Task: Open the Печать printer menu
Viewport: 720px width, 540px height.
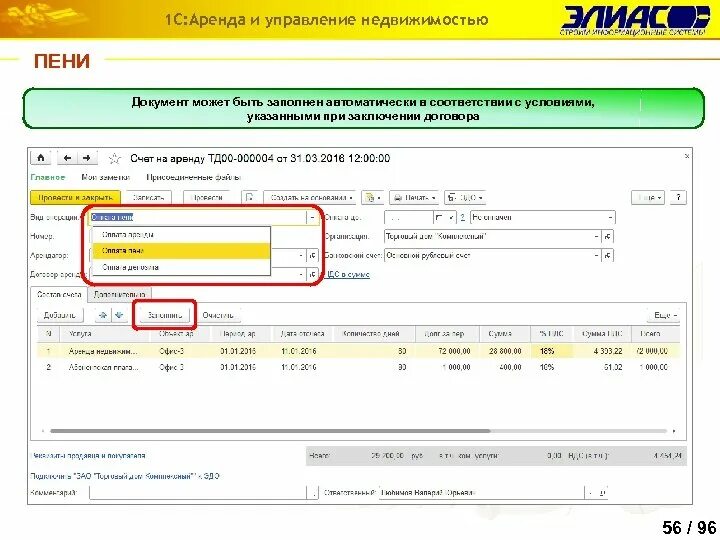Action: [414, 197]
